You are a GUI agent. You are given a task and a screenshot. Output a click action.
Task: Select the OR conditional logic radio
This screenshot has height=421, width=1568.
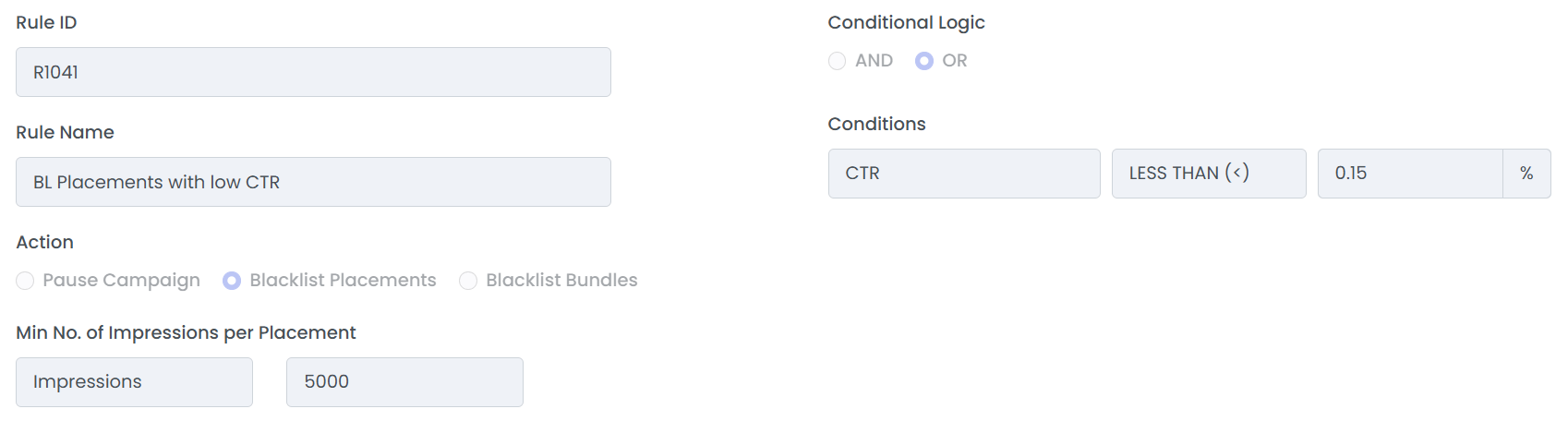click(924, 61)
